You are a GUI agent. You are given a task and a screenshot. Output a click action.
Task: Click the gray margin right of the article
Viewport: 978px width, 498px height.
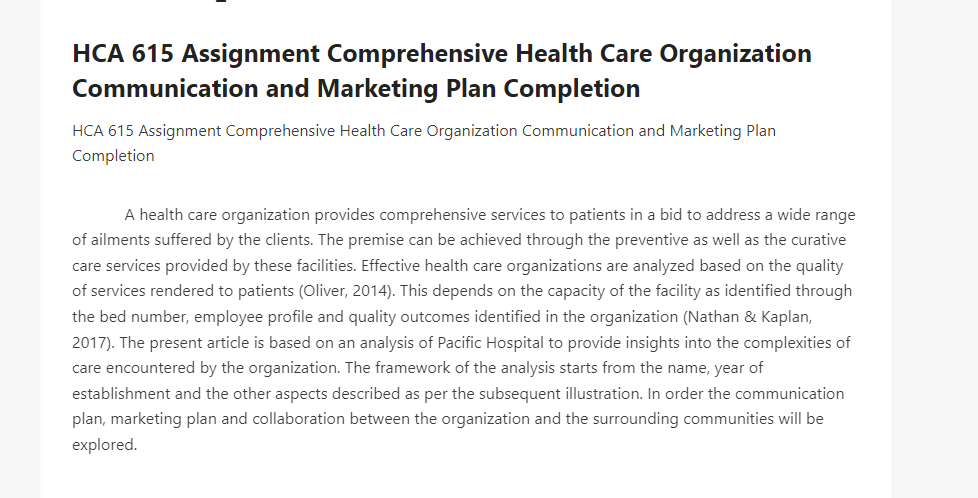[x=934, y=250]
